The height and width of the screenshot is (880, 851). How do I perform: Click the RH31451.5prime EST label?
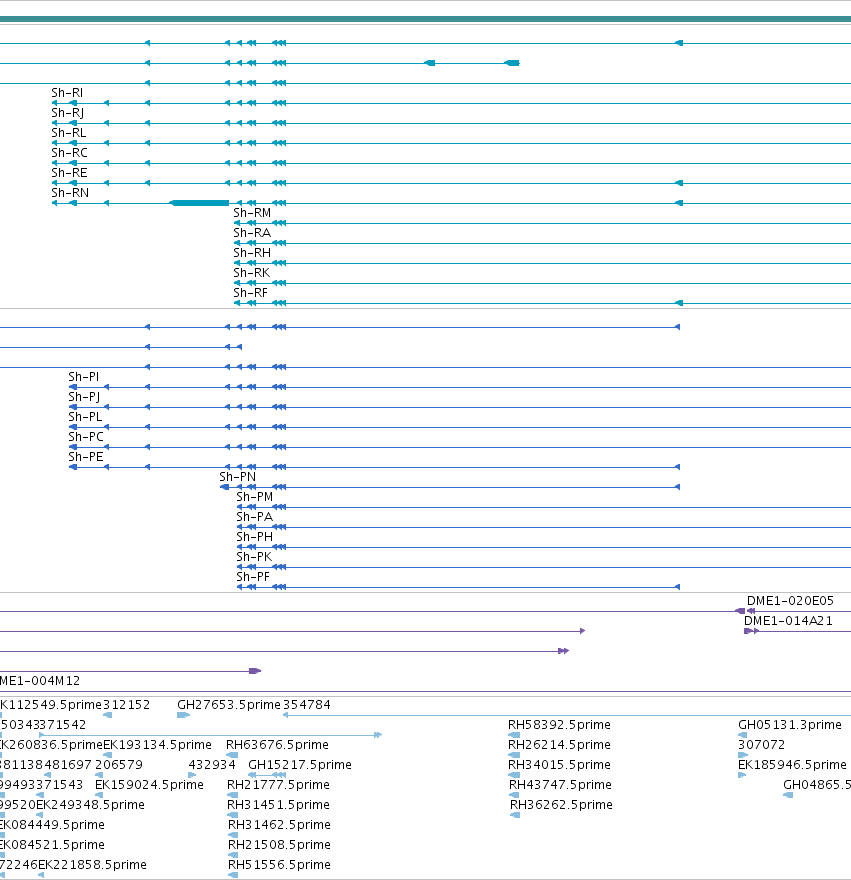click(x=278, y=805)
